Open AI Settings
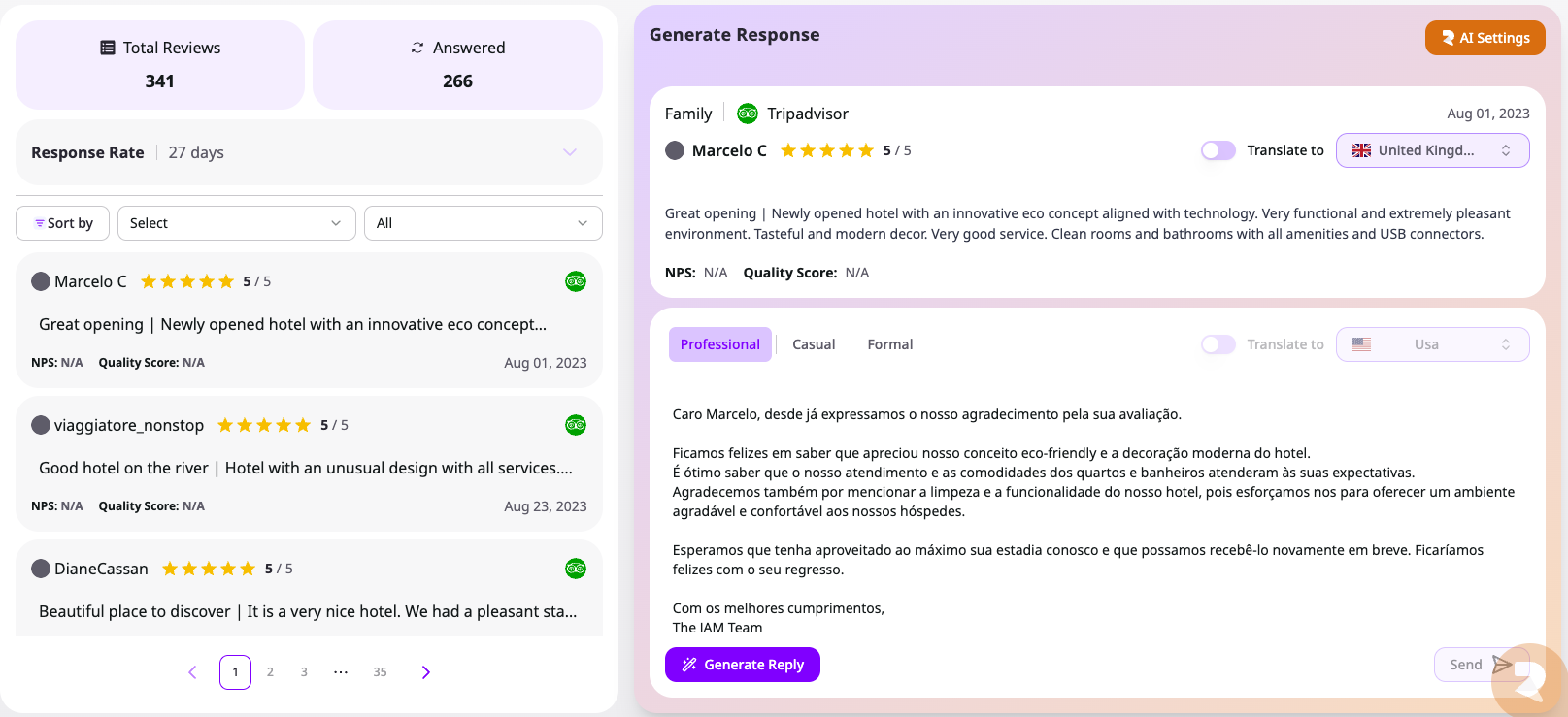 tap(1485, 38)
